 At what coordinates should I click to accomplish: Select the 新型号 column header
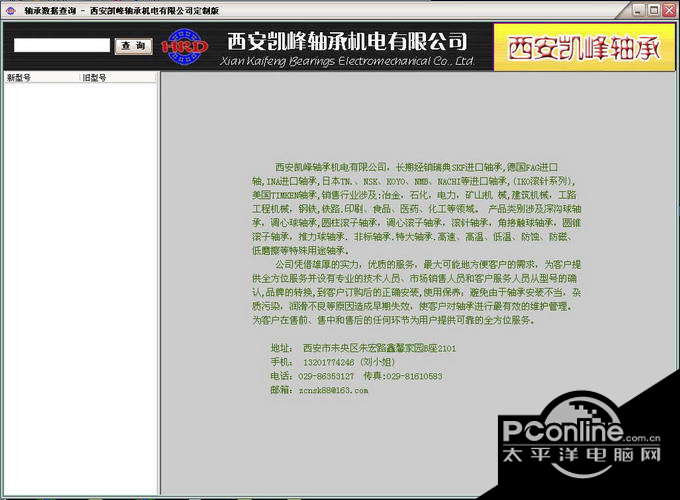(x=42, y=78)
